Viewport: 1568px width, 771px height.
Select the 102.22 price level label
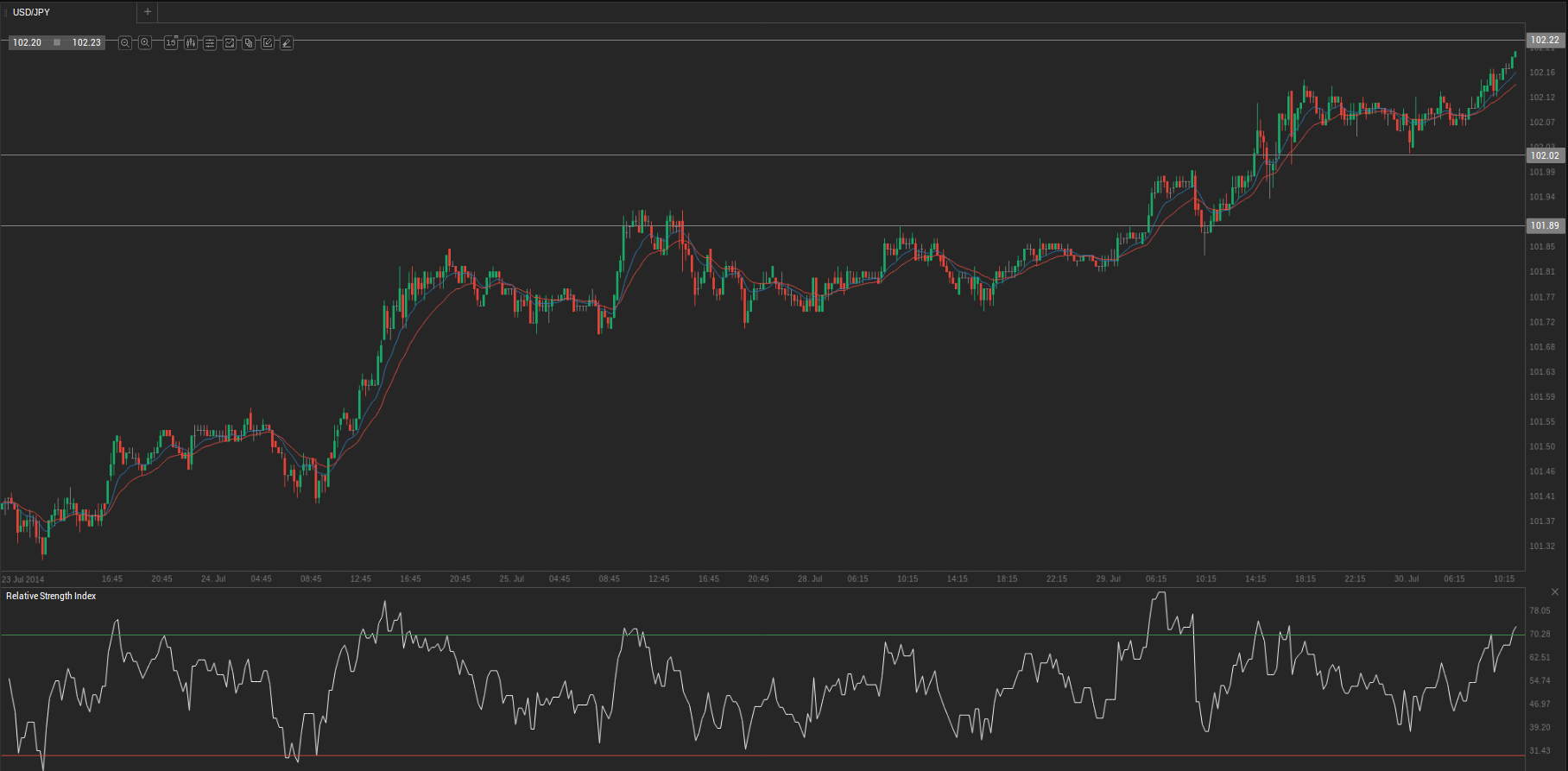pos(1544,40)
